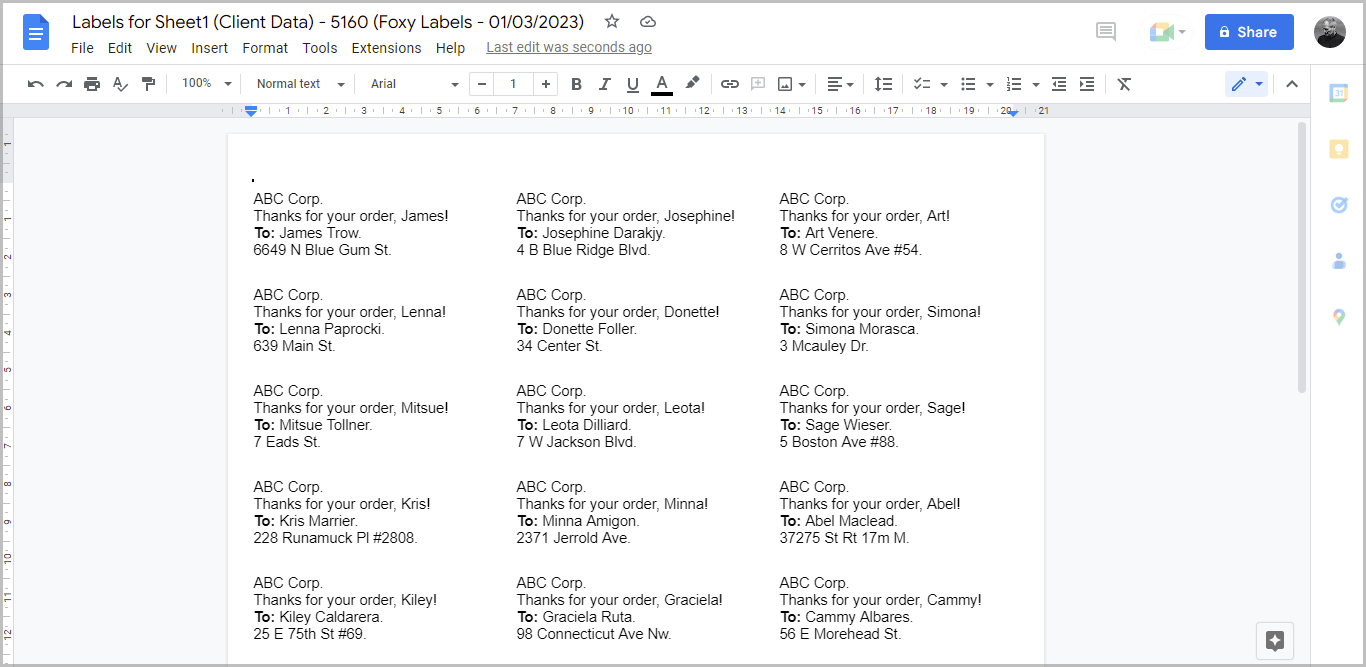Open Spelling and grammar check
This screenshot has width=1366, height=667.
pyautogui.click(x=120, y=84)
